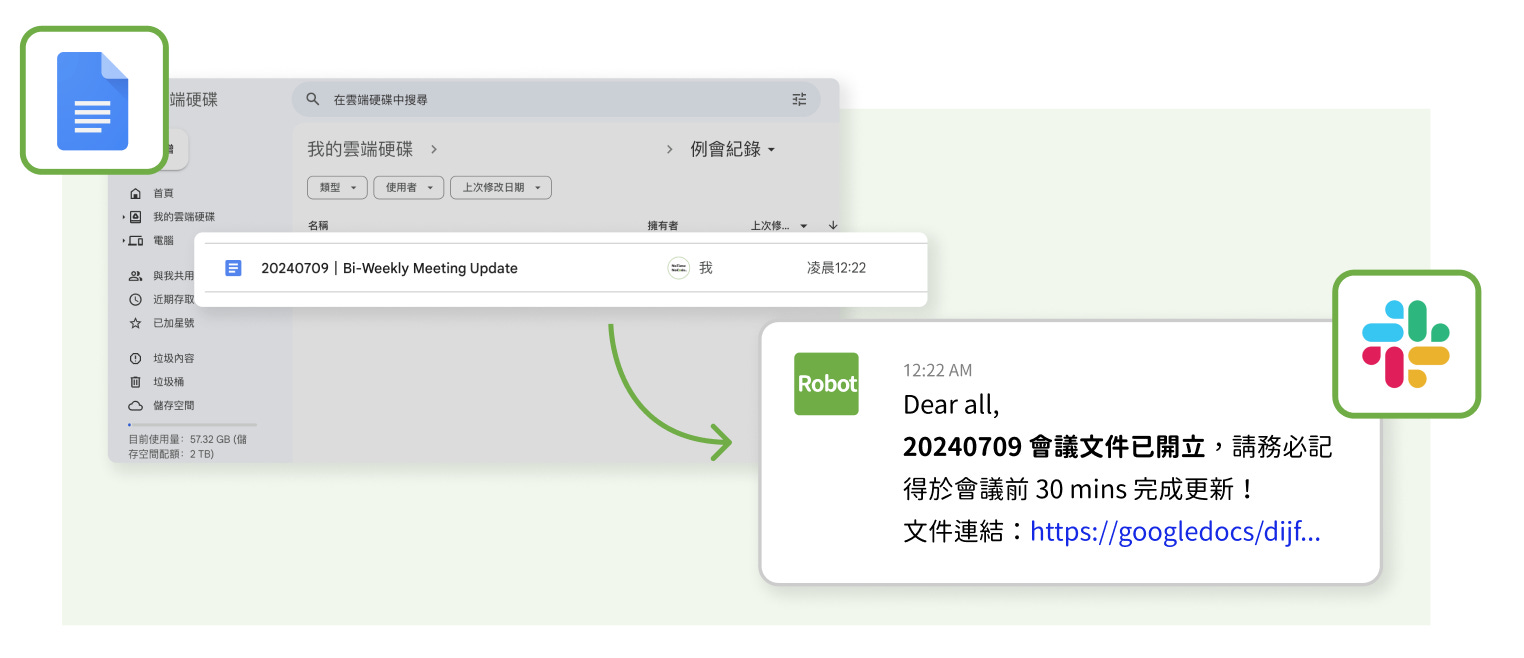Viewport: 1524px width, 658px height.
Task: Click the Google Docs logo icon
Action: [x=93, y=101]
